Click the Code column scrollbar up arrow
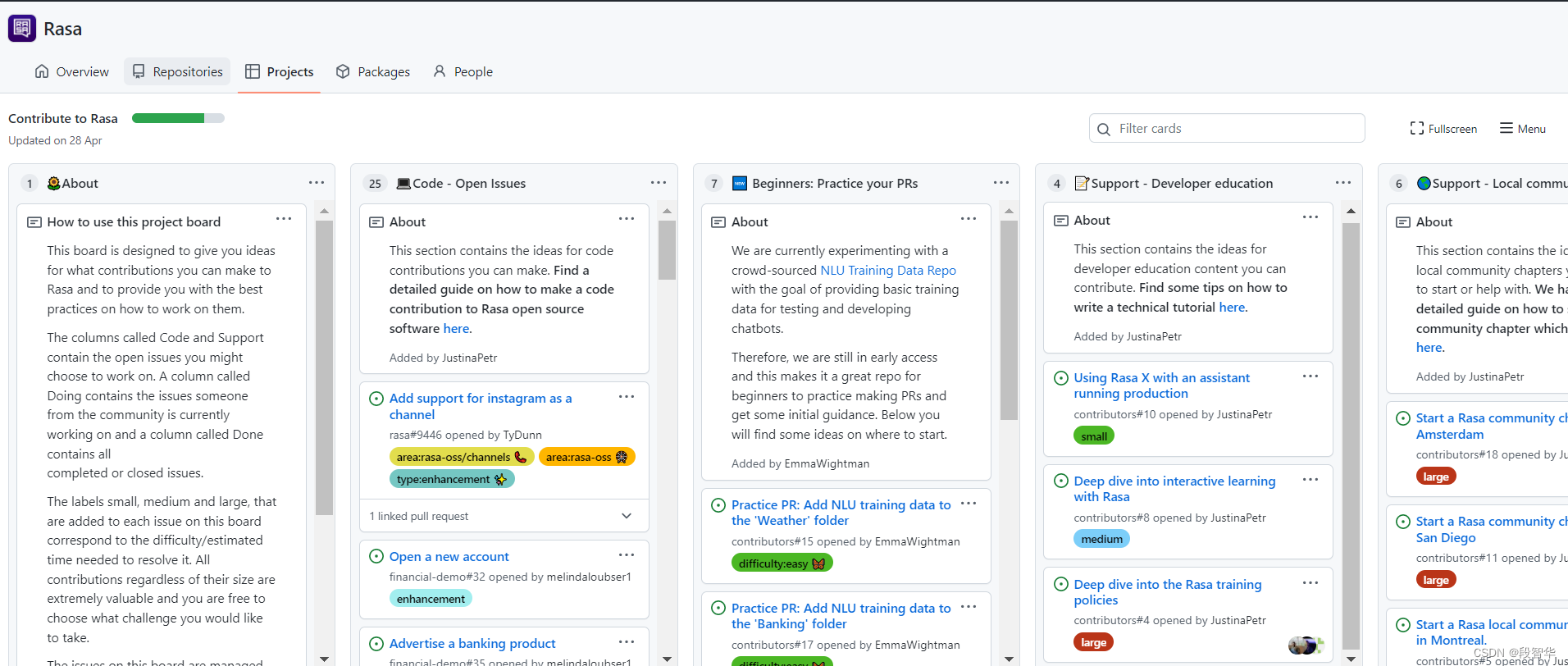1568x666 pixels. tap(667, 211)
